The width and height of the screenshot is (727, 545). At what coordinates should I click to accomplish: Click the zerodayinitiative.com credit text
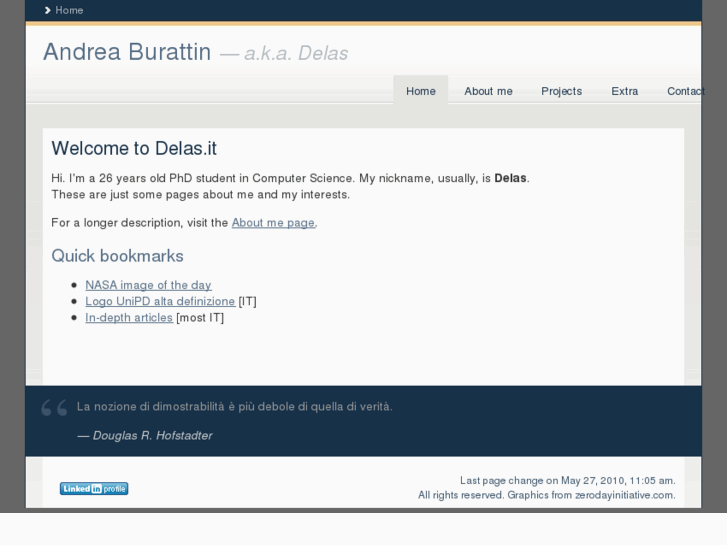pos(625,495)
